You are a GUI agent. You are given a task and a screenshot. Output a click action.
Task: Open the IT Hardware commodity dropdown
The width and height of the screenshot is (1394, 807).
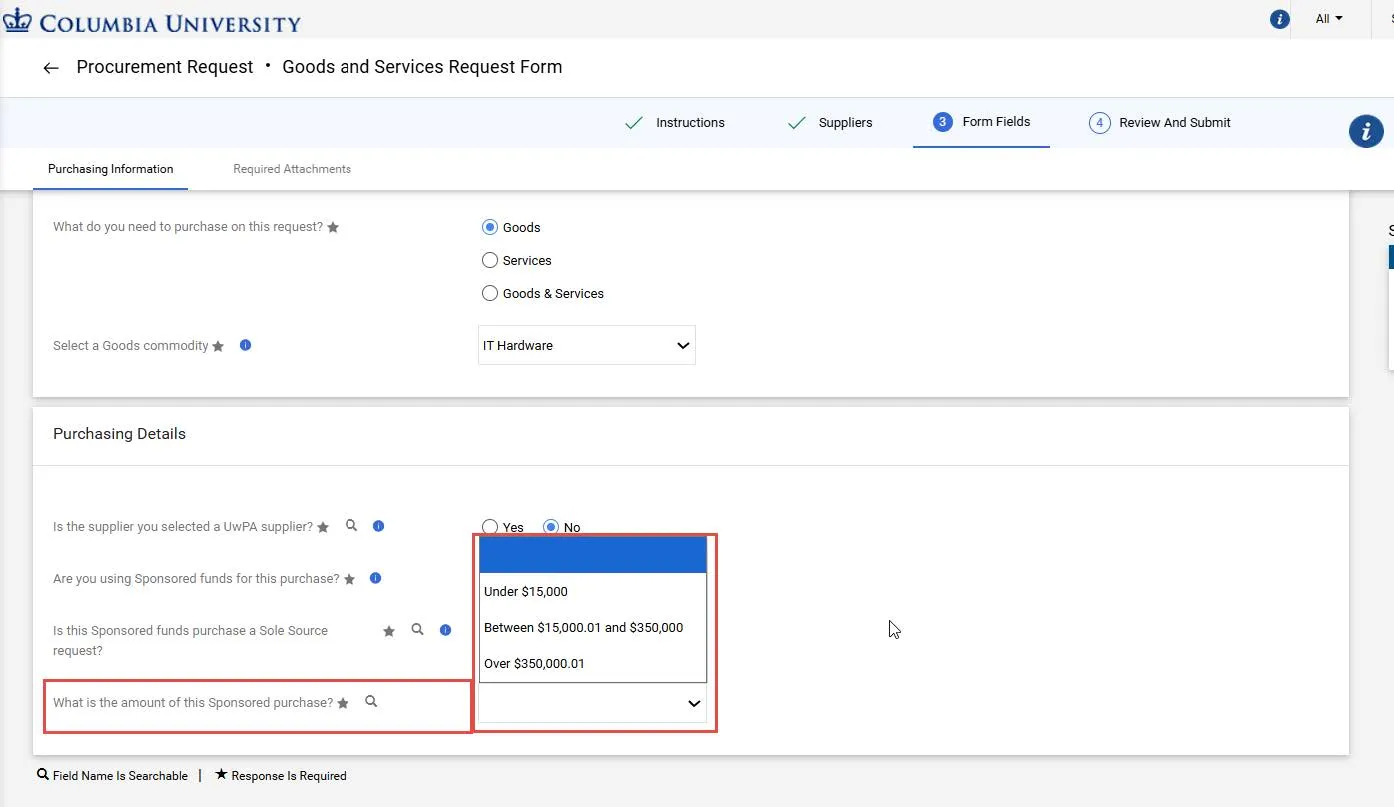click(587, 345)
